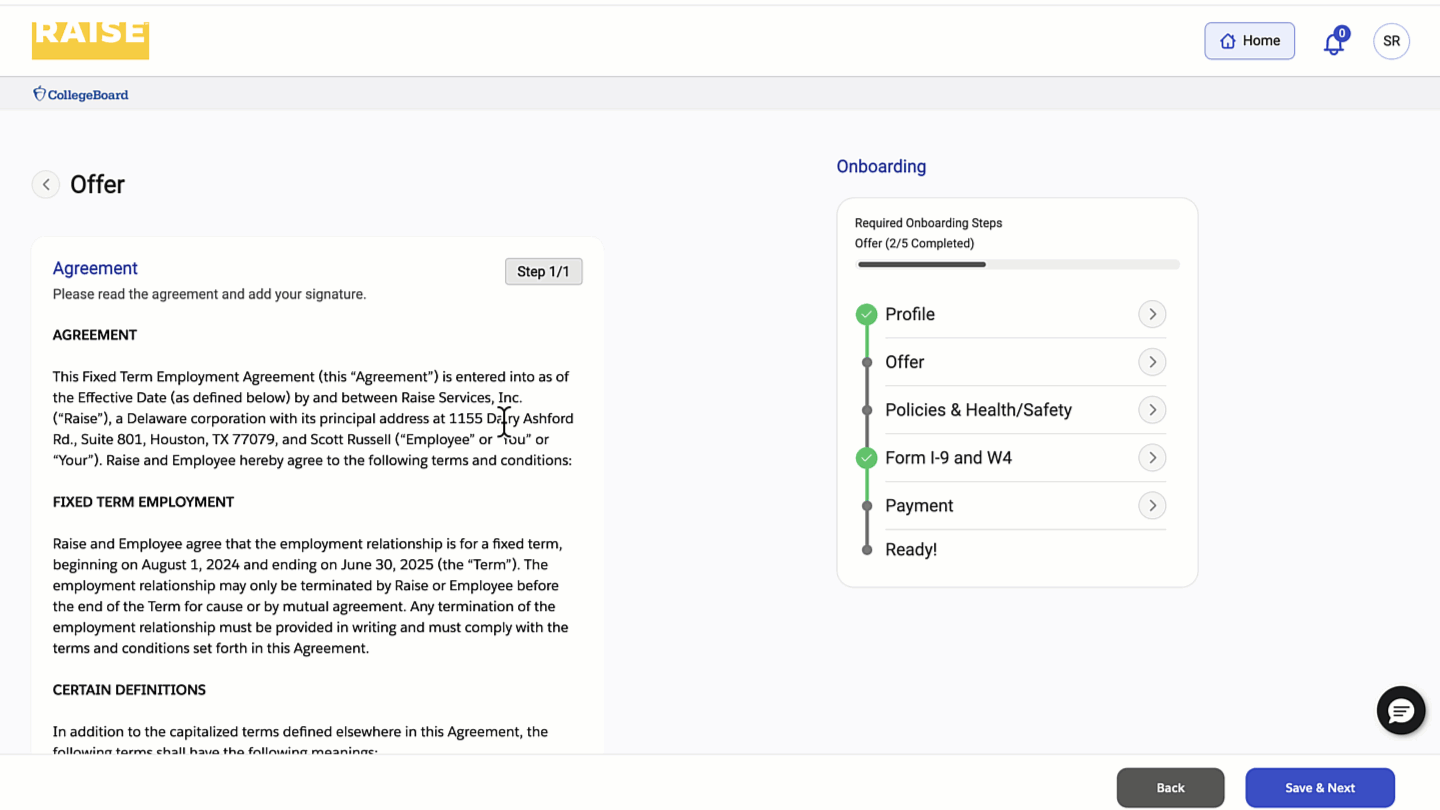Viewport: 1440px width, 810px height.
Task: Expand the Profile step chevron
Action: pyautogui.click(x=1152, y=314)
